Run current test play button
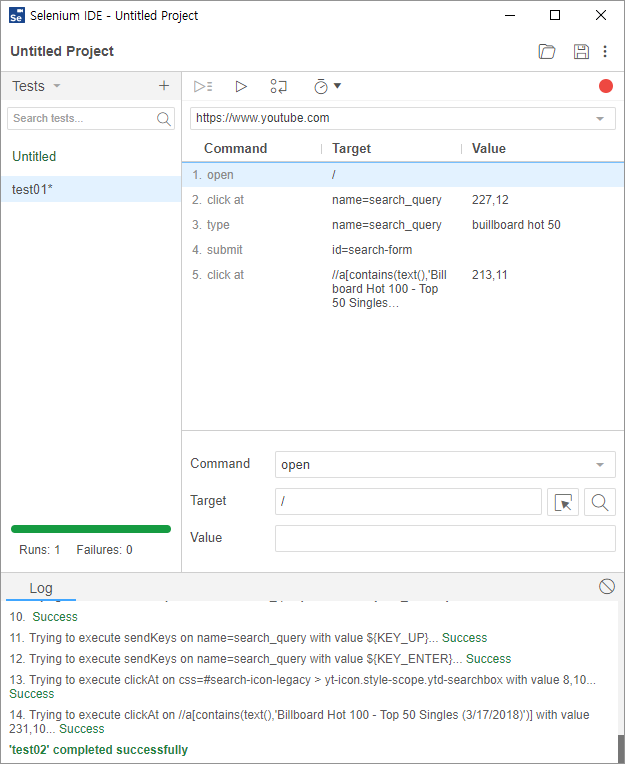Screen dimensions: 625x764 click(241, 86)
